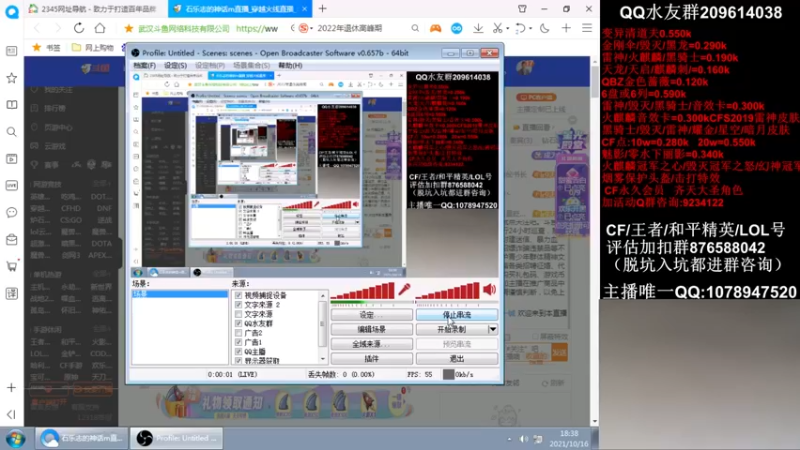Open the sidebar search magnifier

[11, 132]
